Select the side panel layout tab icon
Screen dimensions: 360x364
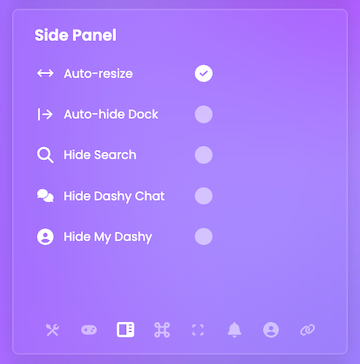[125, 330]
